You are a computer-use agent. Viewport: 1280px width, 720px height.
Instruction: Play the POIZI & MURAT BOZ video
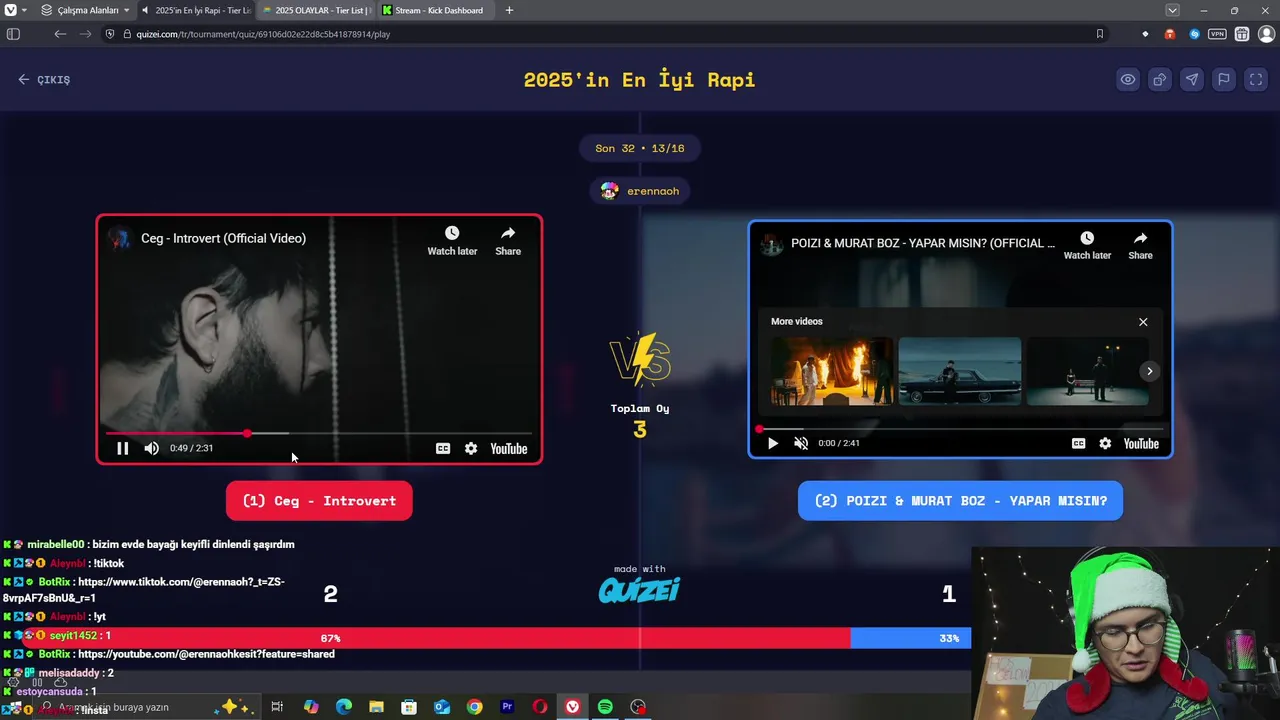tap(772, 443)
